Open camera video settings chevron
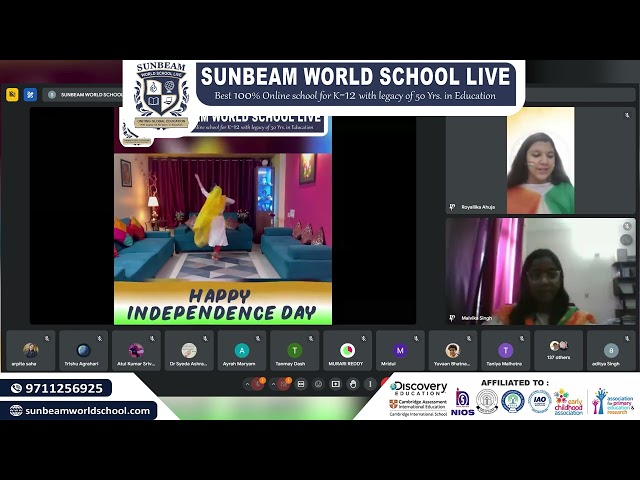 click(273, 384)
